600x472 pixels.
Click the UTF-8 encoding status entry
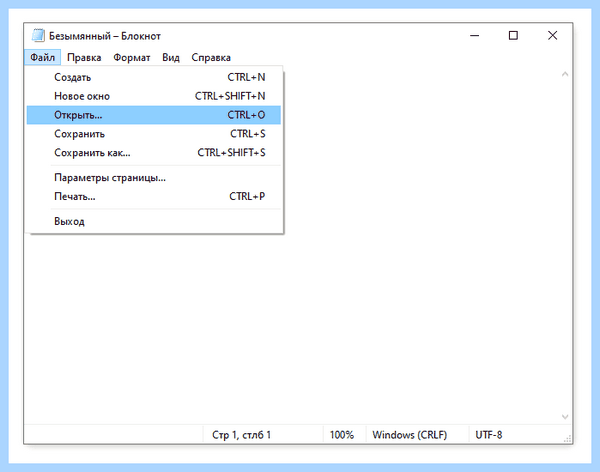tap(489, 435)
